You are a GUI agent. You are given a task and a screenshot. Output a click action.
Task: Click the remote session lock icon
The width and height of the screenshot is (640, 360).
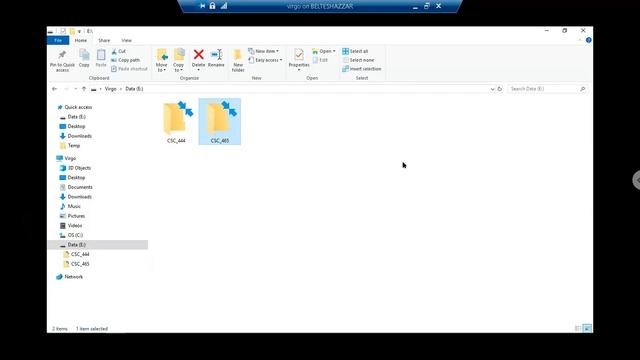pyautogui.click(x=212, y=6)
